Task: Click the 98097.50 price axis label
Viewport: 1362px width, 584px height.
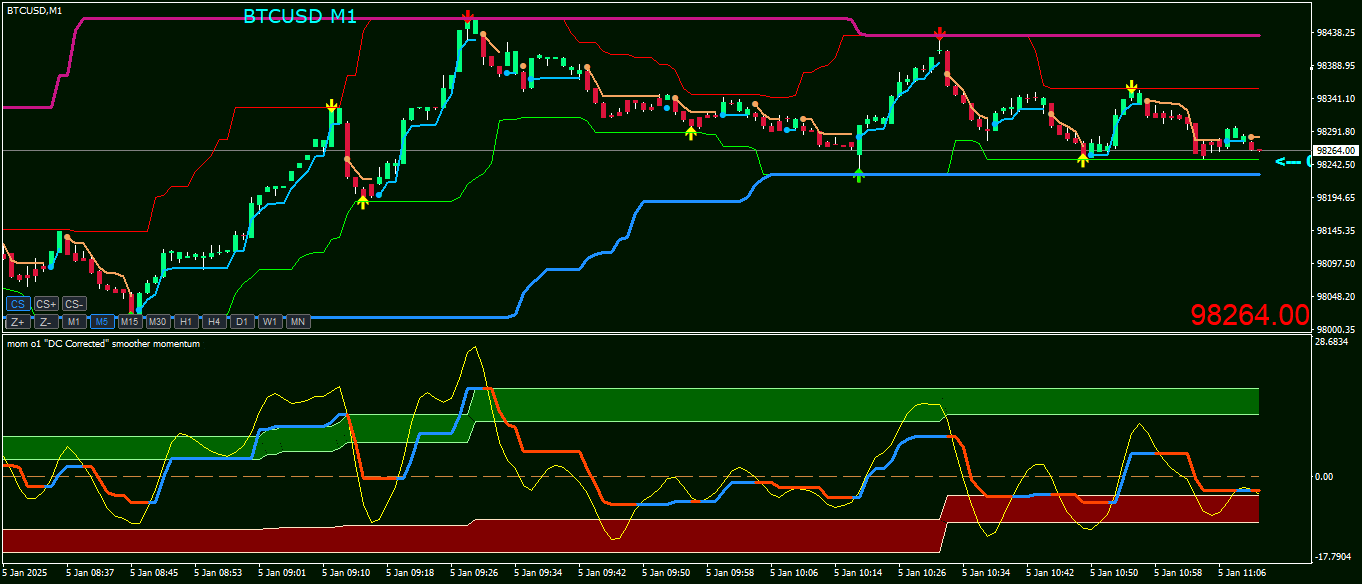Action: click(x=1336, y=264)
